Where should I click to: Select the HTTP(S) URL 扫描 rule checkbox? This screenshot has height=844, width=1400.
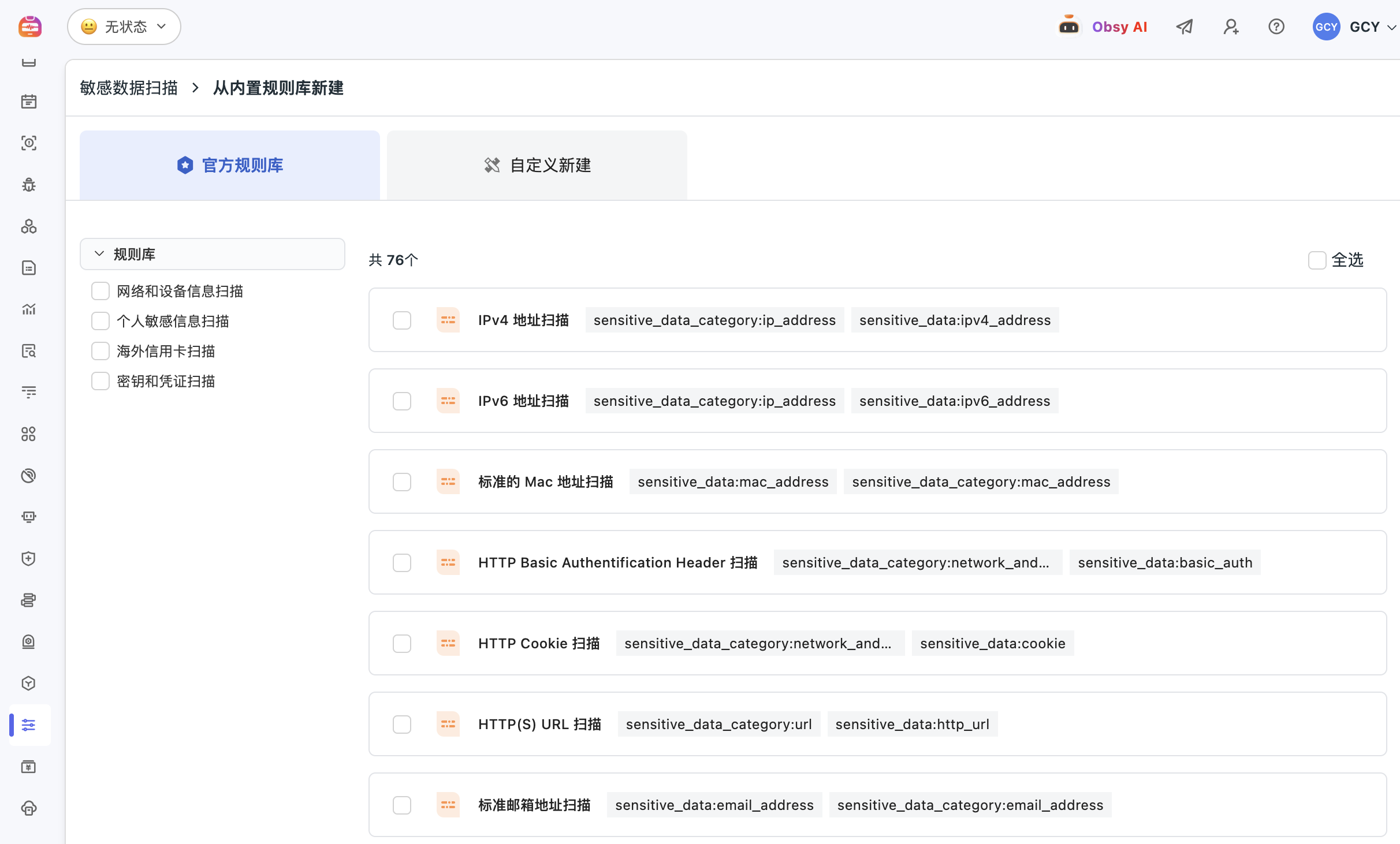[402, 724]
